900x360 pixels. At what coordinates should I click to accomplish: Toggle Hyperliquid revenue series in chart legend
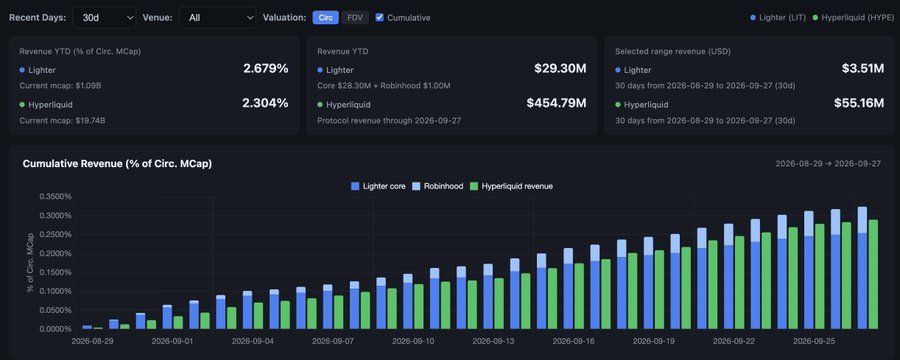pyautogui.click(x=511, y=186)
